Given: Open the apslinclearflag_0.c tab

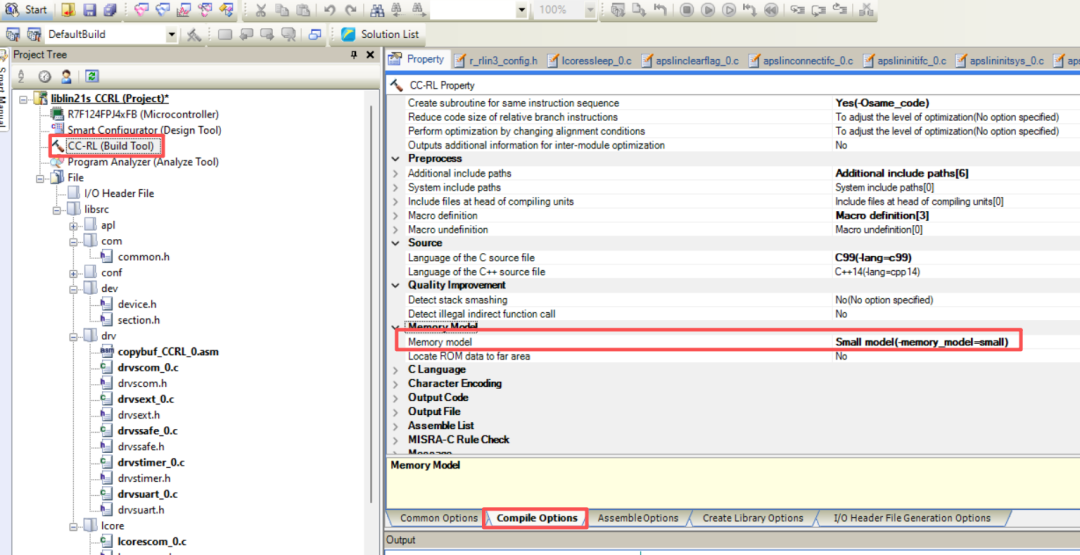Looking at the screenshot, I should click(x=690, y=61).
